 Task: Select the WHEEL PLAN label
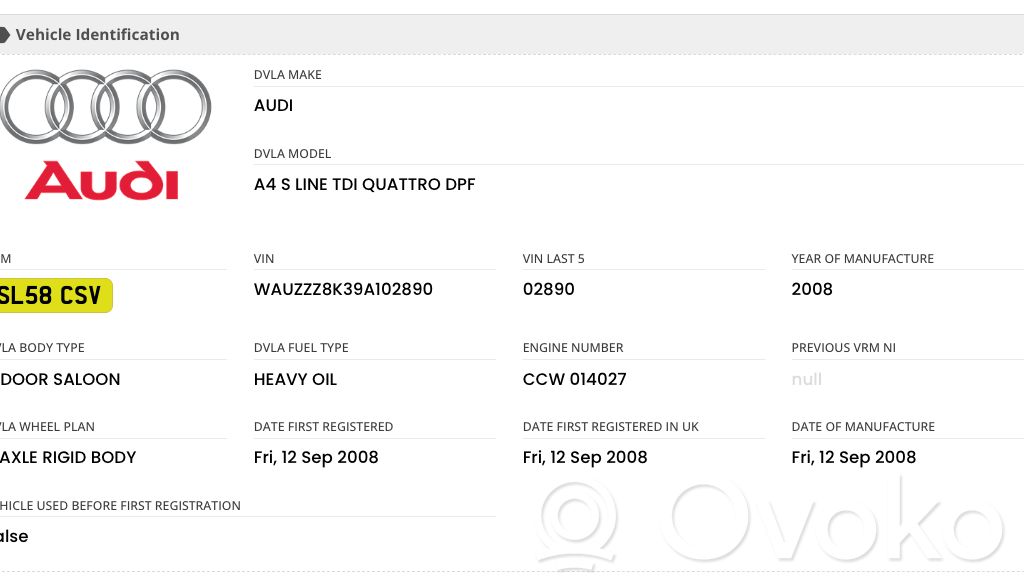tap(47, 427)
